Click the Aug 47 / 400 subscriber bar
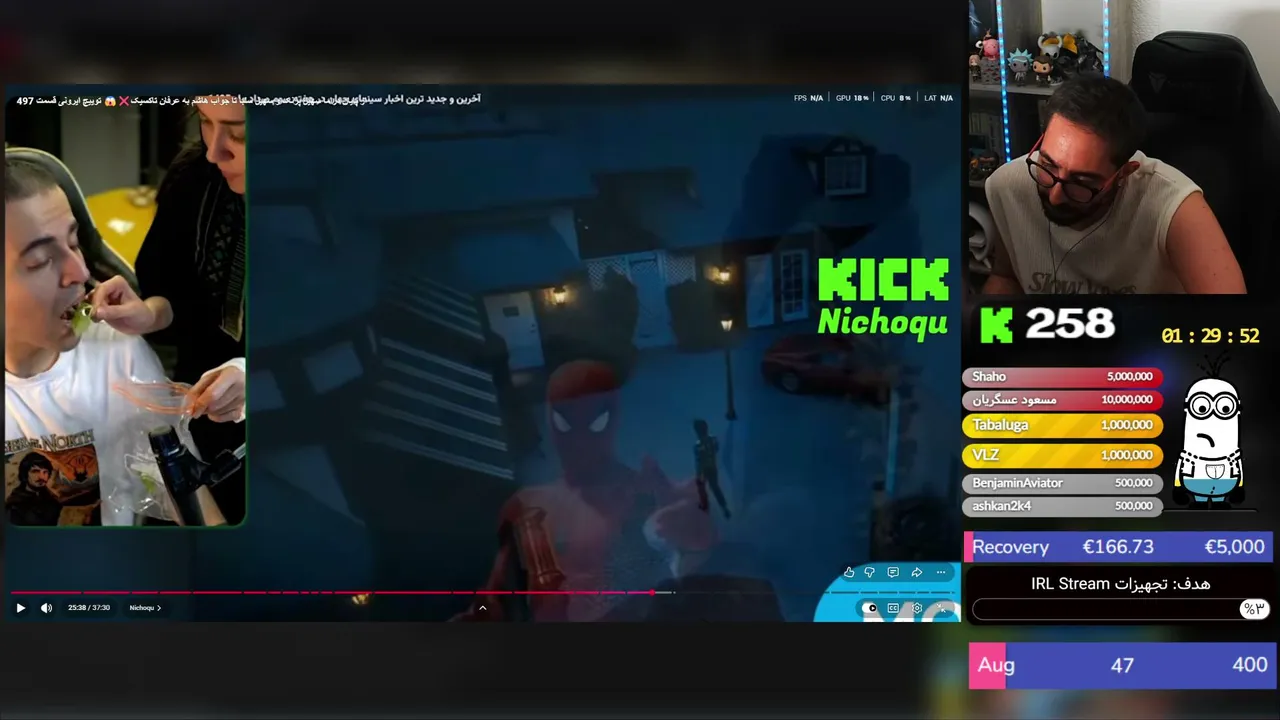 coord(1121,665)
